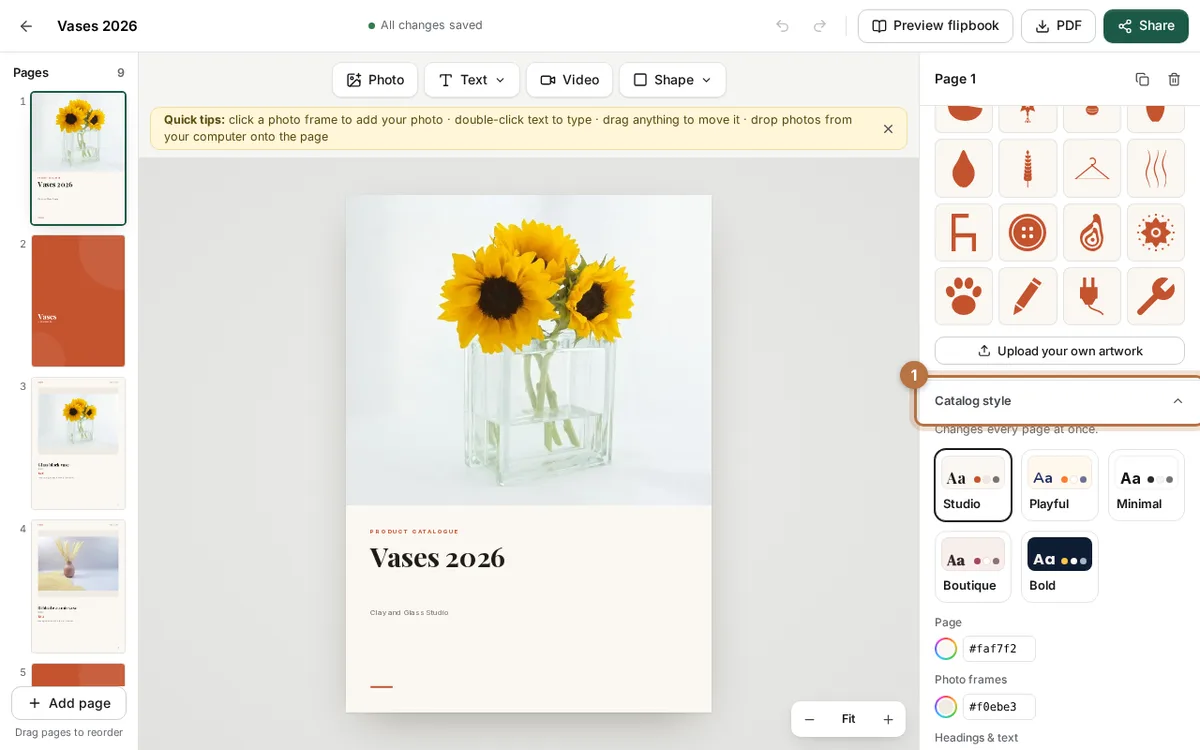Insert the water drop artwork
Viewport: 1200px width, 750px height.
pos(964,168)
